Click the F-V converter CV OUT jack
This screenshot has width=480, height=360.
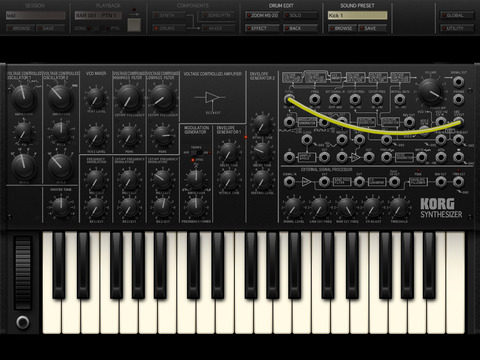[394, 182]
